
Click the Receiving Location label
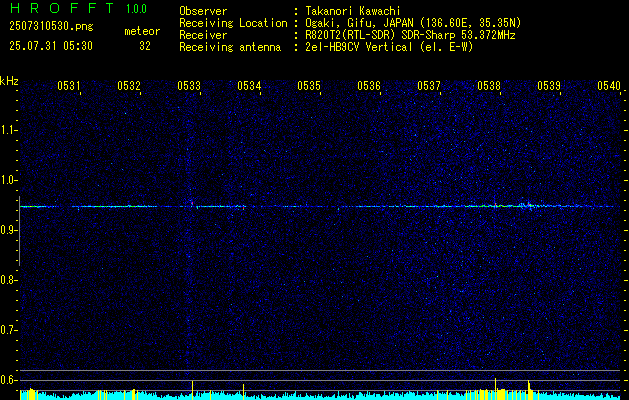(x=233, y=23)
